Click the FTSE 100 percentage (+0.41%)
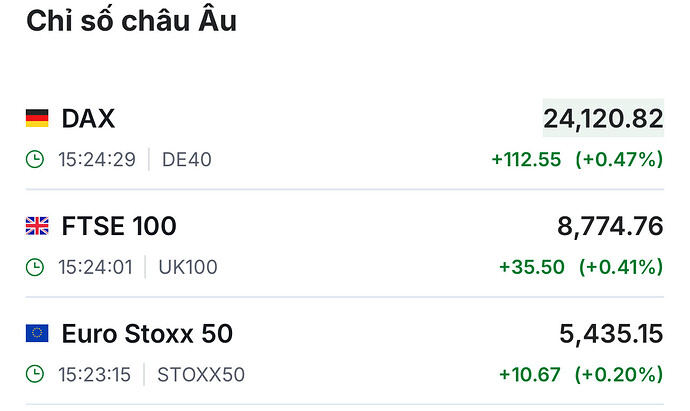This screenshot has width=690, height=411. pyautogui.click(x=619, y=267)
